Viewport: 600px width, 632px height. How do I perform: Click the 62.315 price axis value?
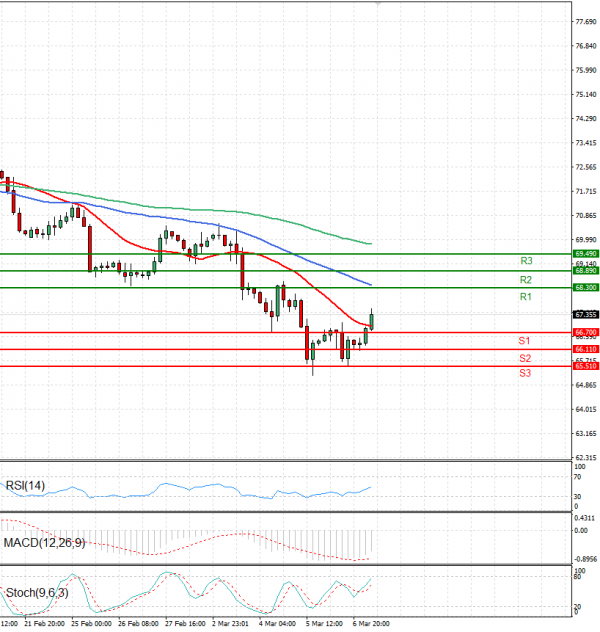point(586,458)
